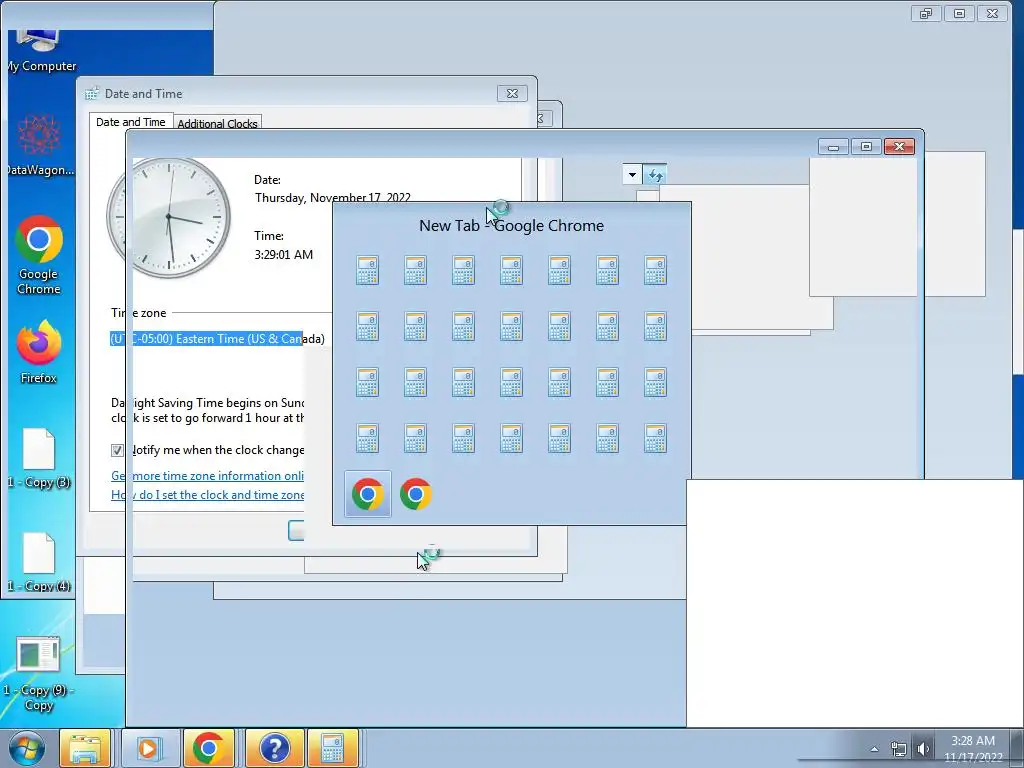Open the DataWagon desktop shortcut
Screen dimensions: 1024x768
39,145
